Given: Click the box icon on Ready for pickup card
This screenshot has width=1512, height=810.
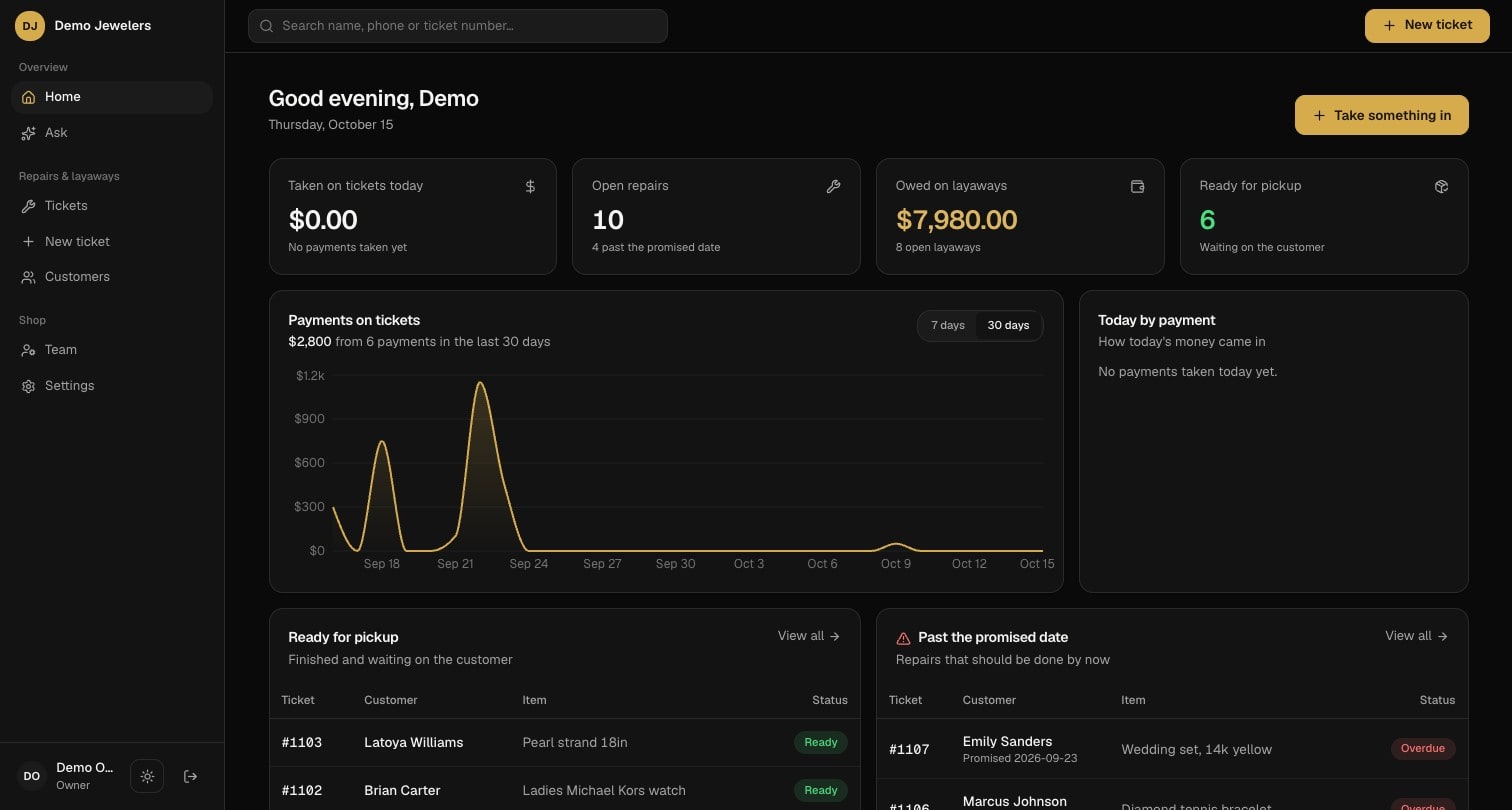Looking at the screenshot, I should 1441,186.
